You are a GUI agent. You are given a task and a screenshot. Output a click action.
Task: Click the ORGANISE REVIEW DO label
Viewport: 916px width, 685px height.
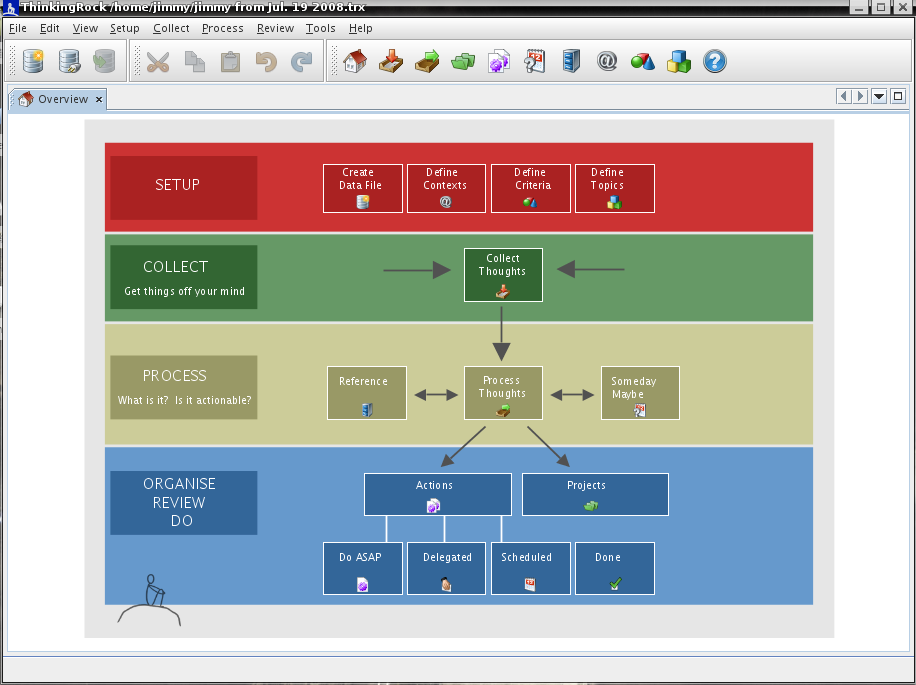(x=183, y=502)
